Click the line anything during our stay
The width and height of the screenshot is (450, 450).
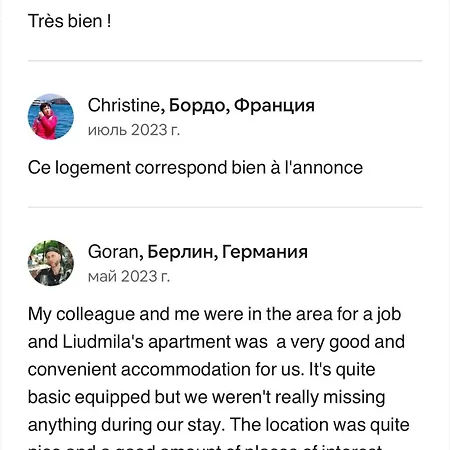pyautogui.click(x=219, y=425)
